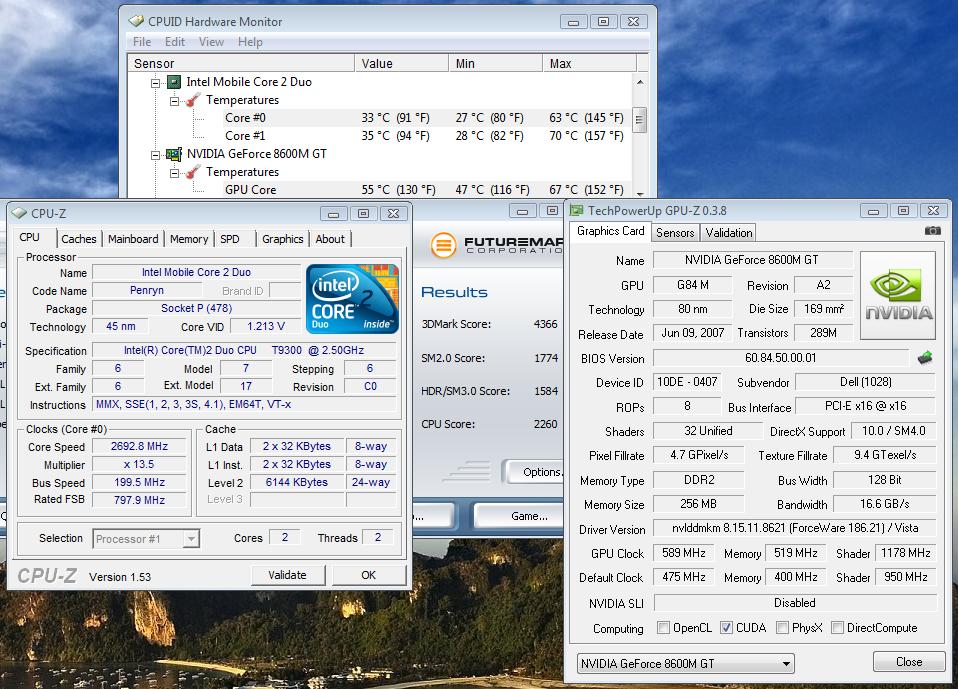958x689 pixels.
Task: Click the BIOS Version field 60.84.50.00.01
Action: point(781,358)
